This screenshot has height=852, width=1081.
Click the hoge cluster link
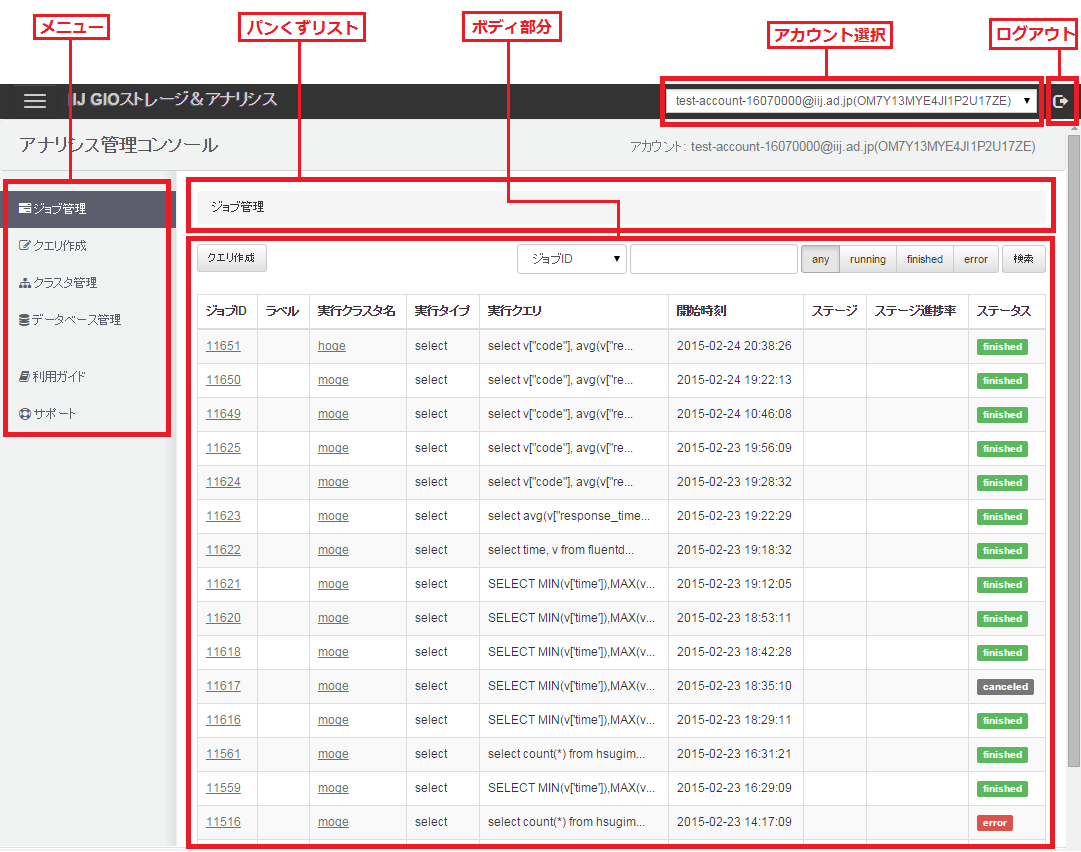point(332,346)
